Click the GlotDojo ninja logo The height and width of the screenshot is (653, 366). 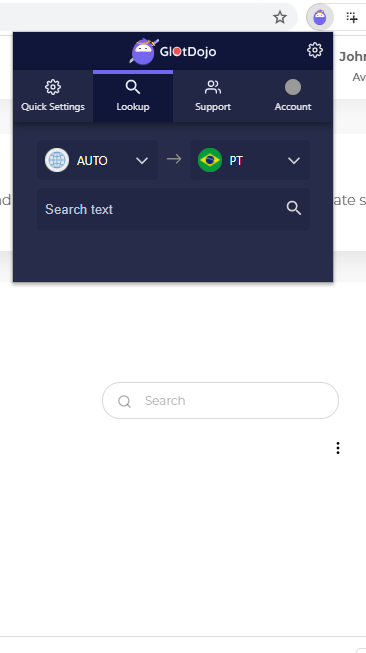point(144,52)
